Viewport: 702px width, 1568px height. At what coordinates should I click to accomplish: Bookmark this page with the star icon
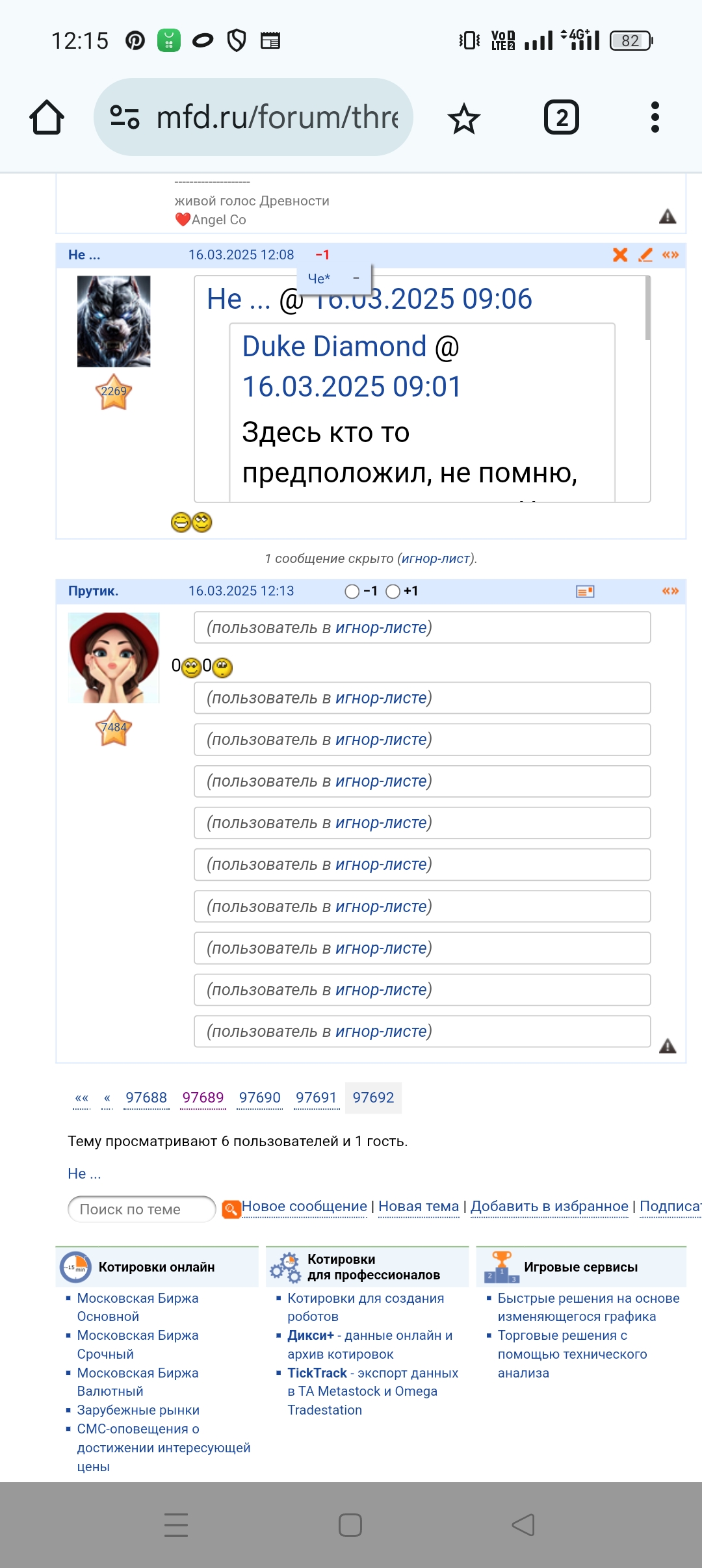(x=463, y=118)
